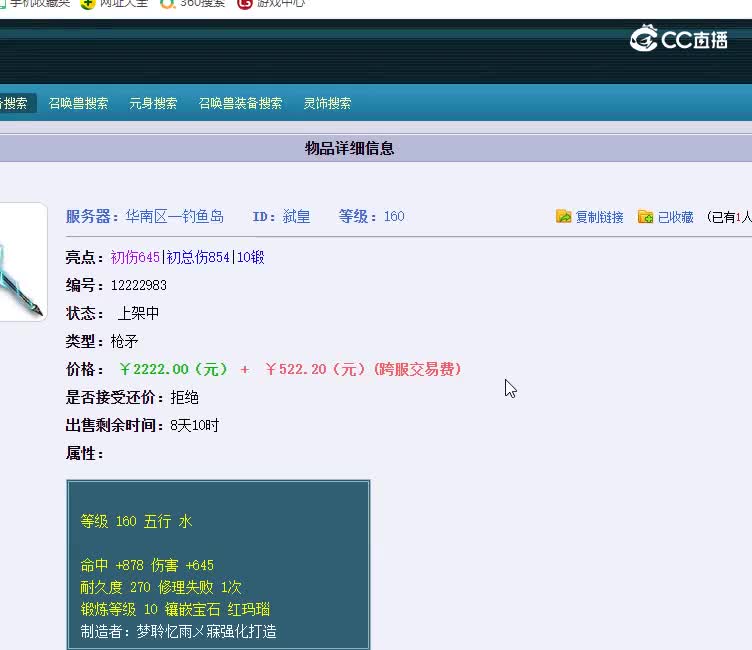This screenshot has height=650, width=752.
Task: Switch to 元身搜索 tab
Action: point(153,103)
